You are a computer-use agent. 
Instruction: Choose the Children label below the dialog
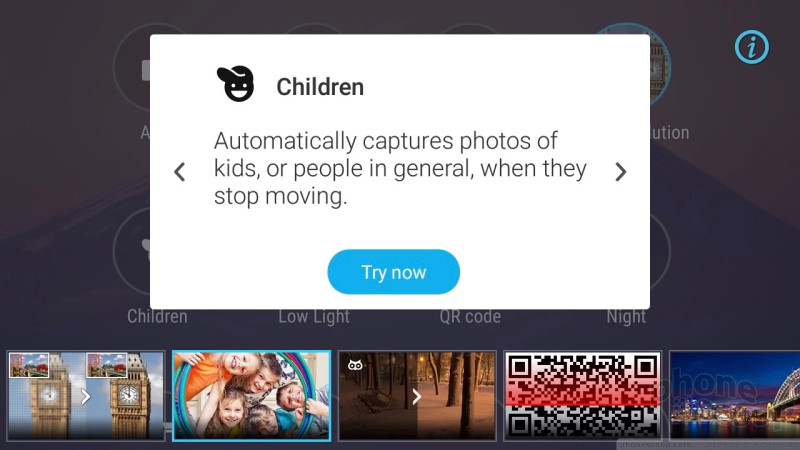(x=157, y=317)
